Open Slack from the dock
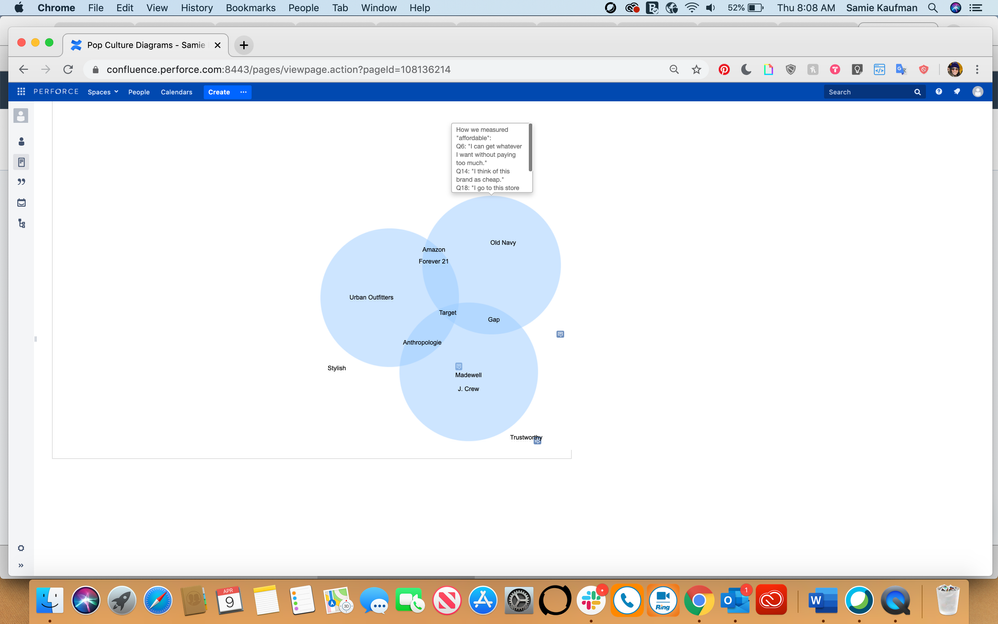This screenshot has height=624, width=998. point(591,600)
